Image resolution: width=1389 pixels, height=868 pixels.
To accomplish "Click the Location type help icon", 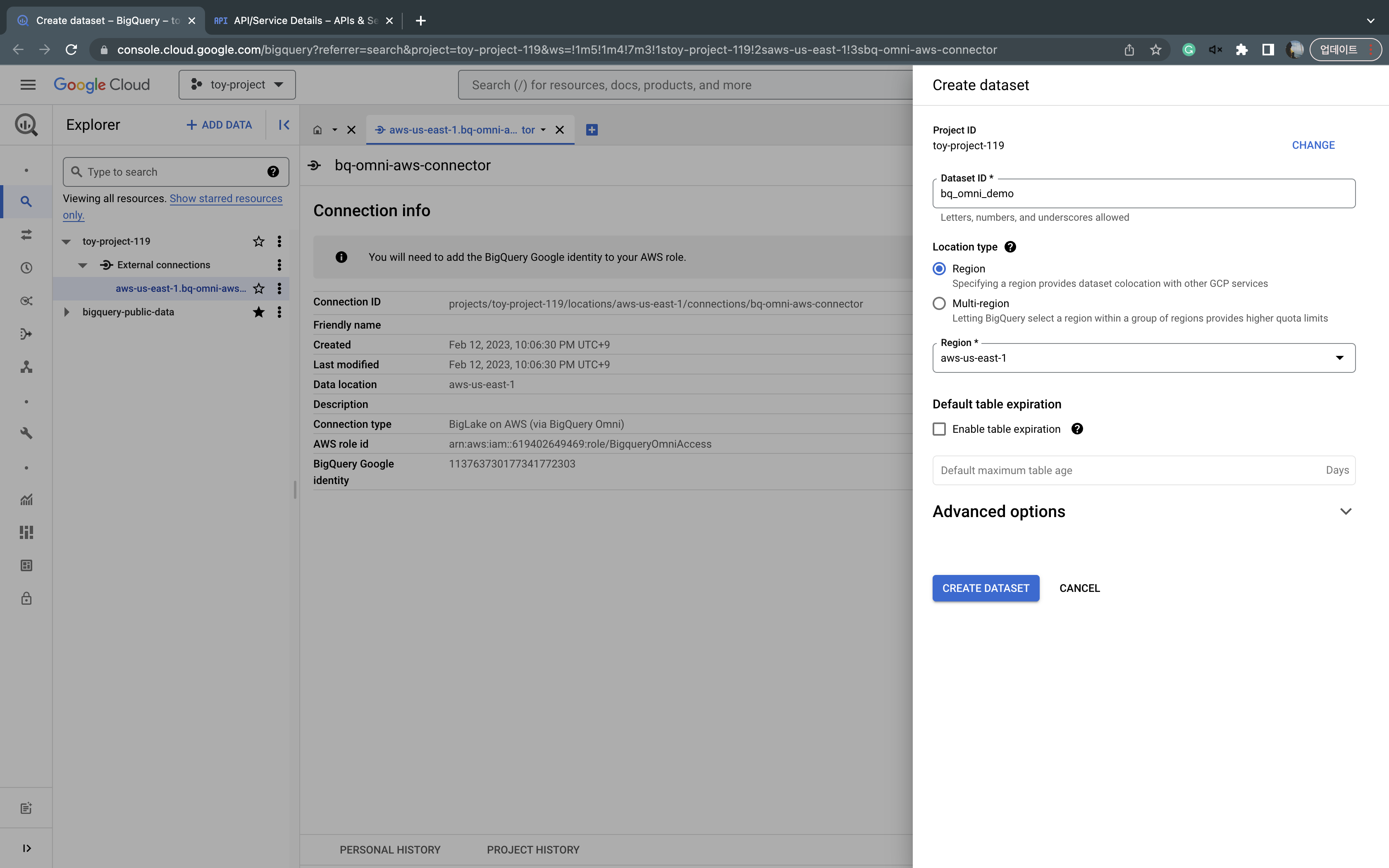I will click(x=1010, y=247).
